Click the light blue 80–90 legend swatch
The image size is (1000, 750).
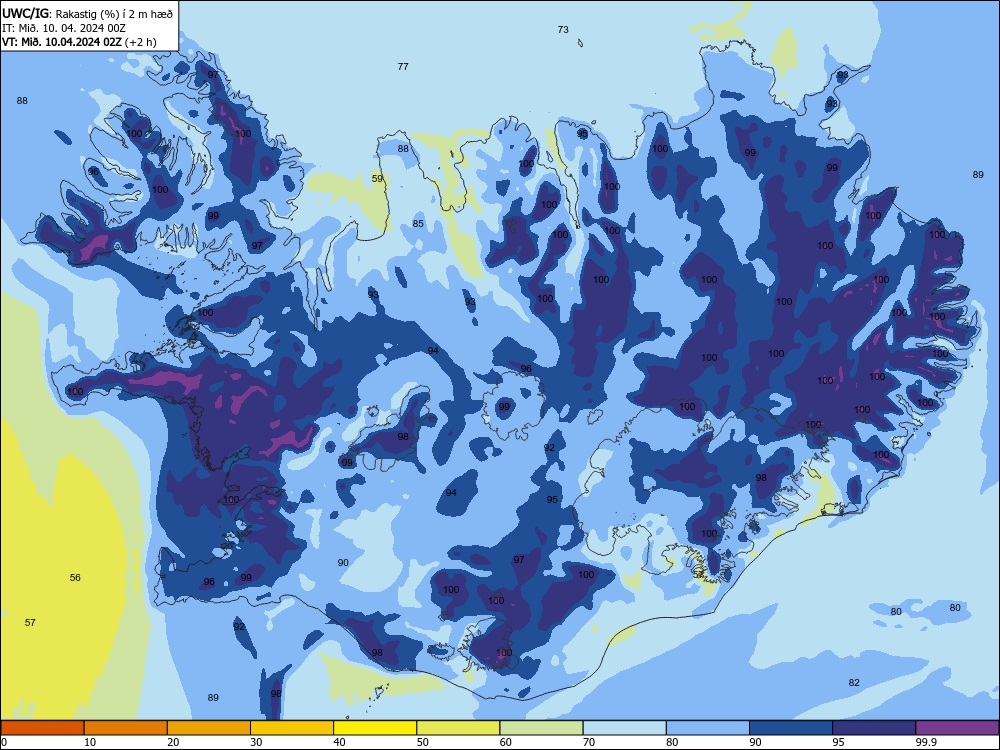(x=707, y=728)
